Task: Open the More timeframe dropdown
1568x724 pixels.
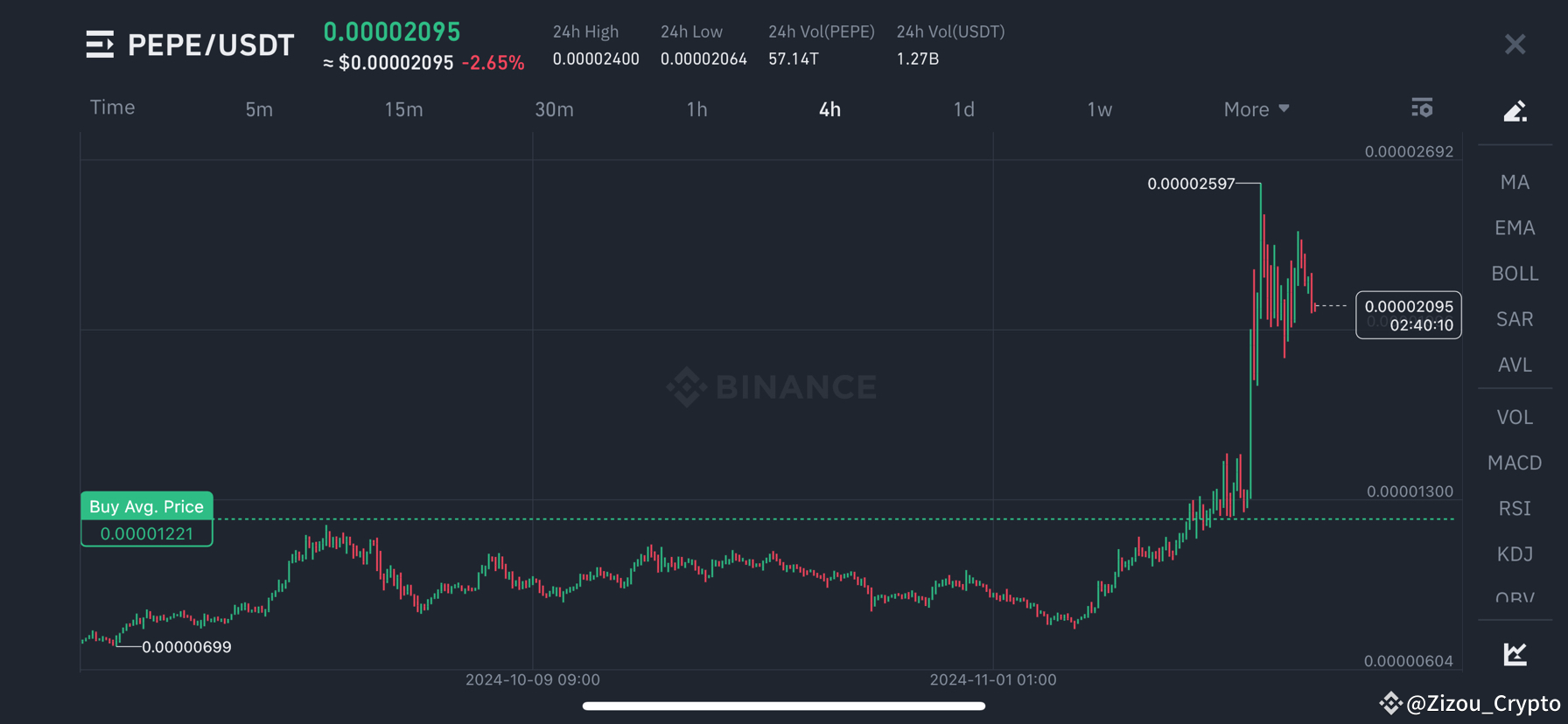Action: [1256, 108]
